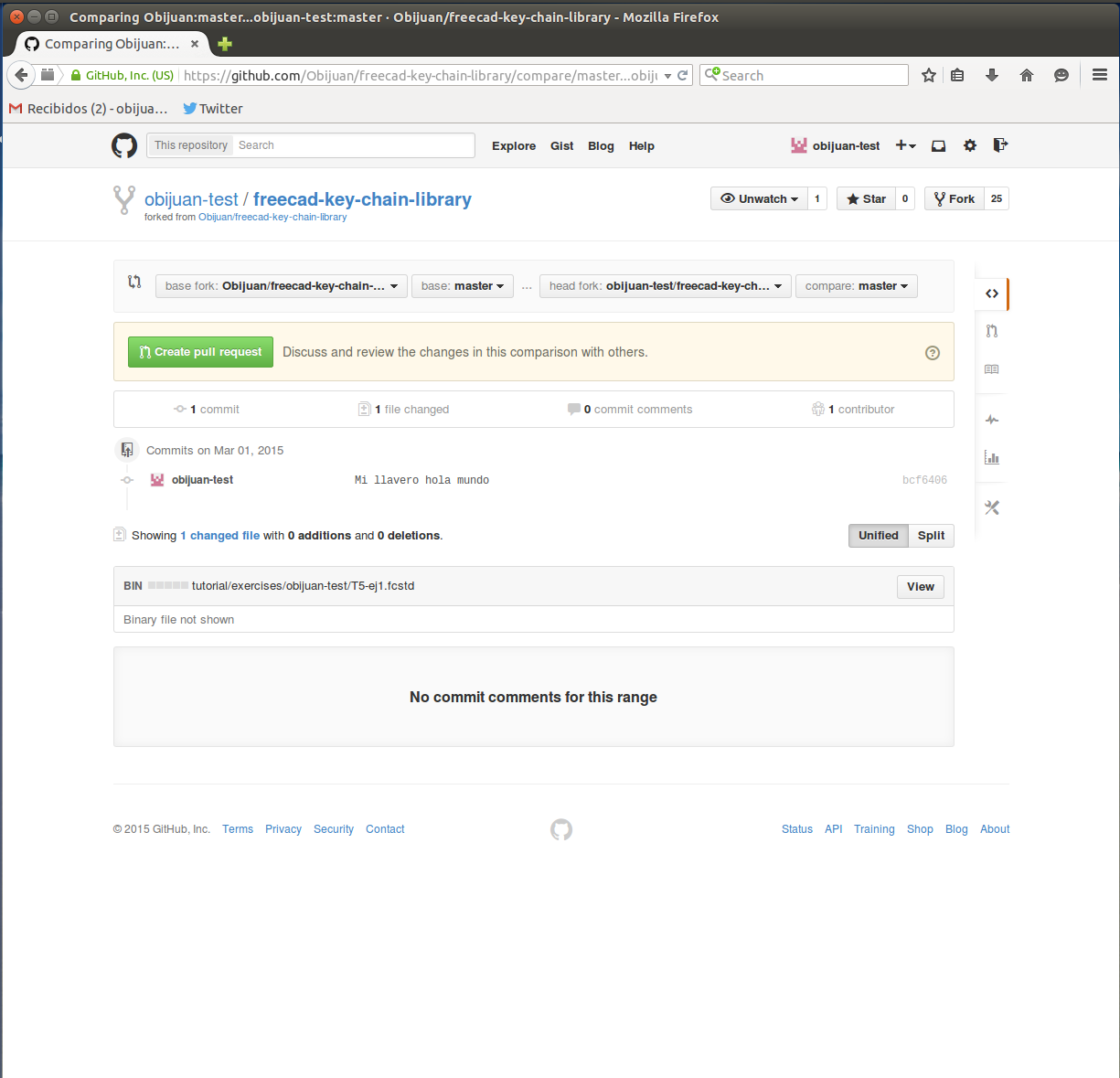Viewport: 1120px width, 1078px height.
Task: Focus the This repository search field
Action: (353, 145)
